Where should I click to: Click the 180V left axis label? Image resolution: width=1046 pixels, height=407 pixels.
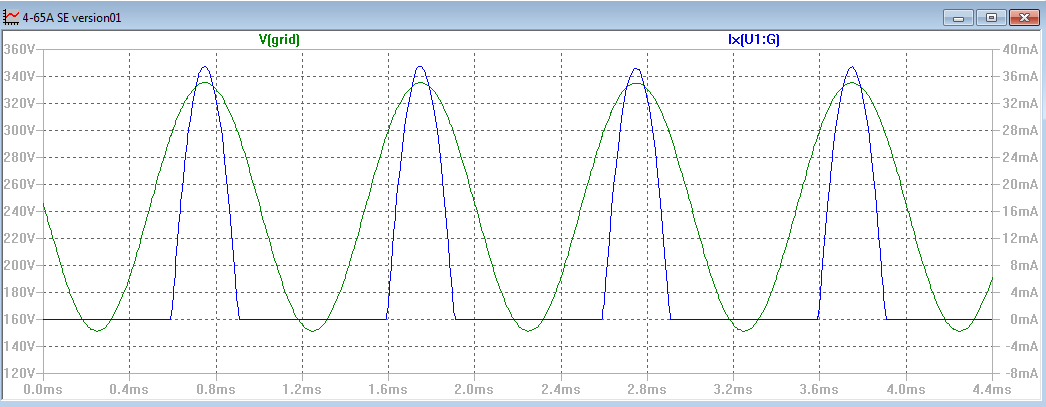(19, 292)
